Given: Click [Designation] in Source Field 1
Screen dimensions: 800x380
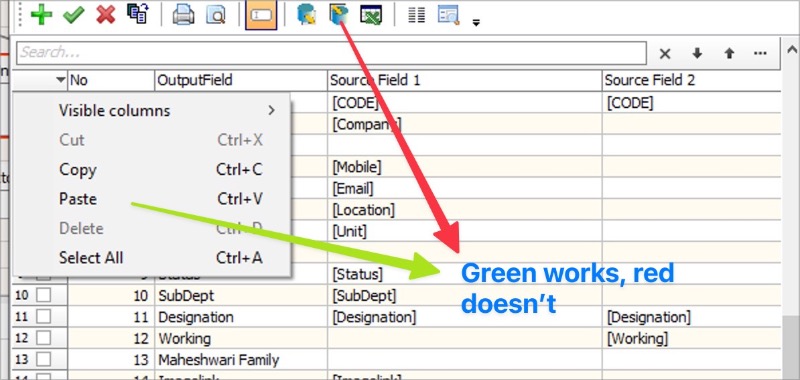Looking at the screenshot, I should click(x=464, y=317).
